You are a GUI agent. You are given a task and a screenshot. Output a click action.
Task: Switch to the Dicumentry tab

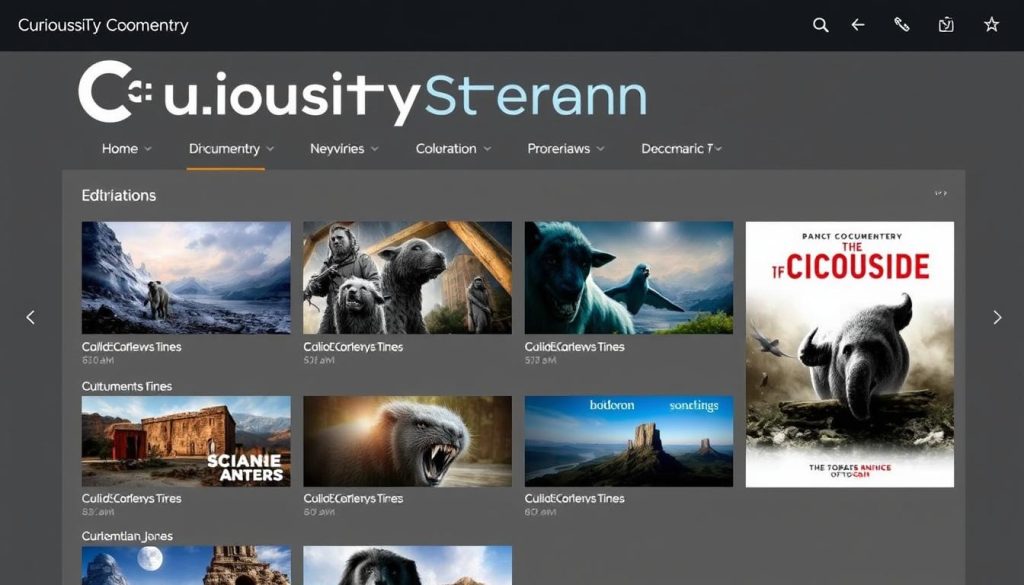point(225,148)
